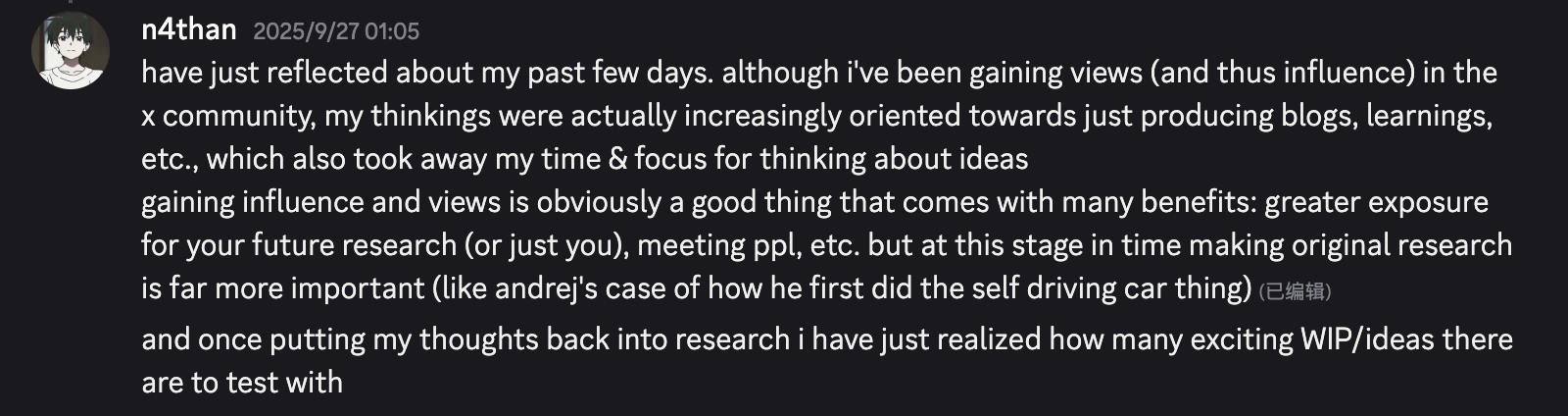Click the line starting "and once putting my thoughts"
This screenshot has height=416, width=1568.
[826, 339]
